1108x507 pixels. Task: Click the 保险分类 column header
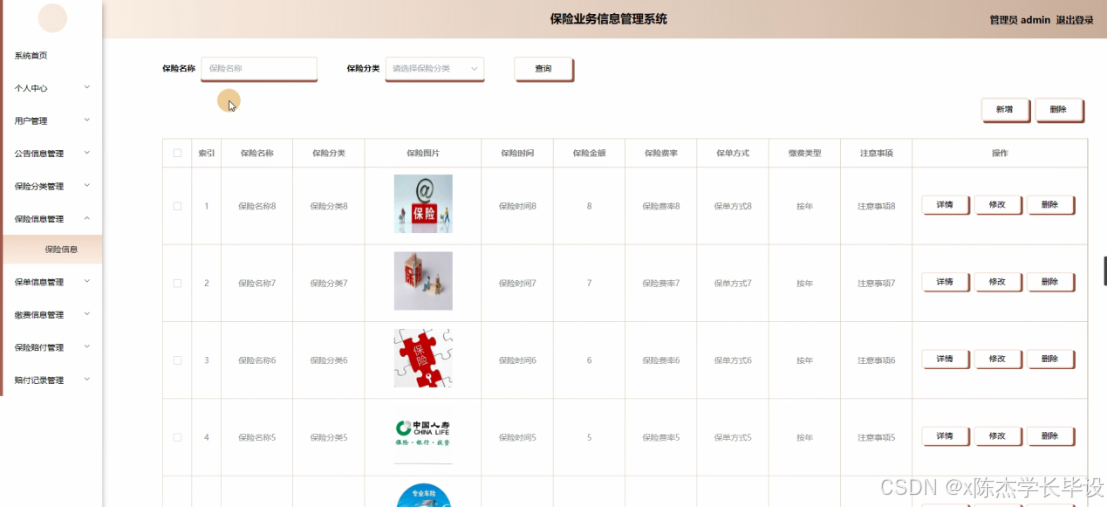tap(329, 153)
